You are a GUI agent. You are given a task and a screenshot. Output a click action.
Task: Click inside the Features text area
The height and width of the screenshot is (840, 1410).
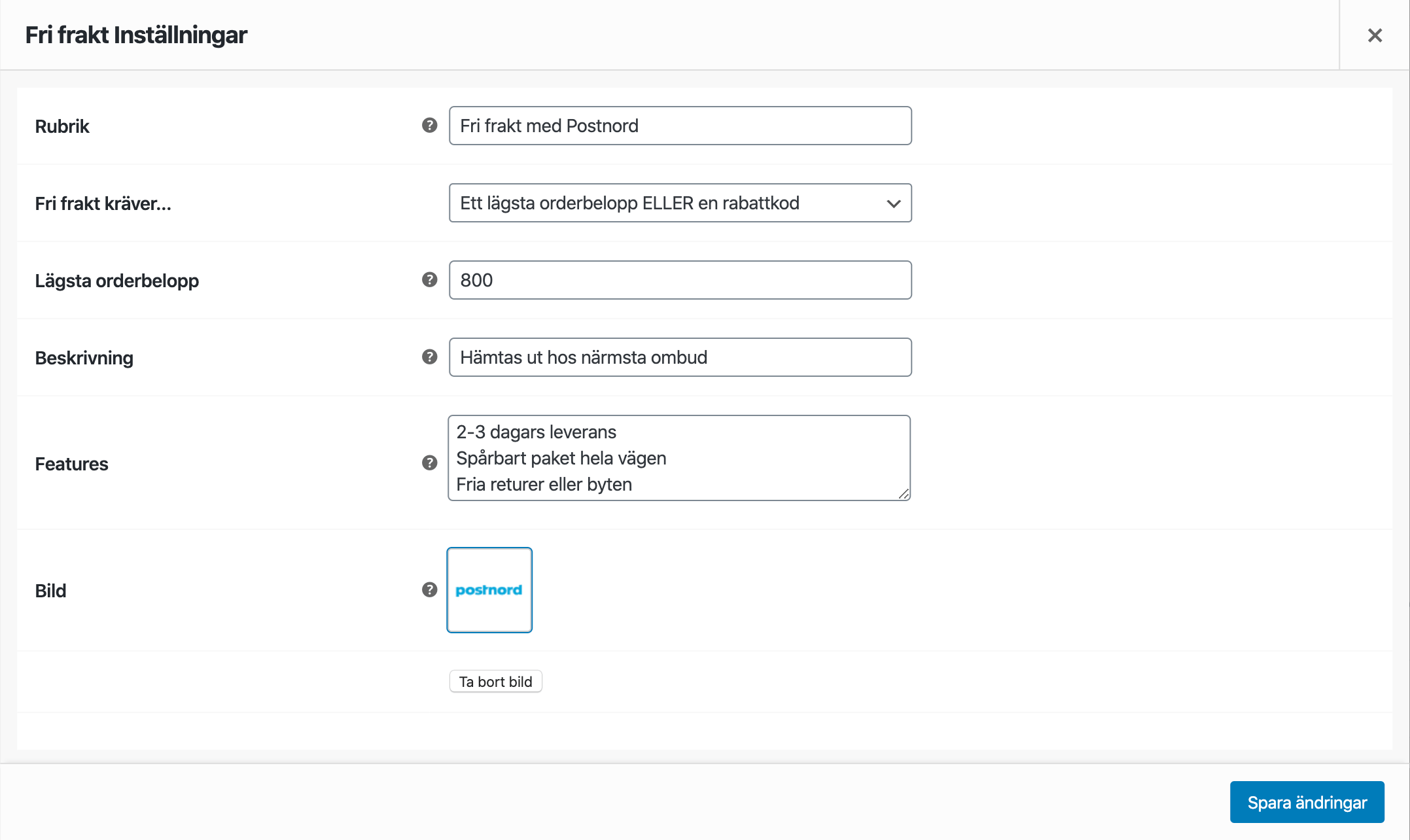click(x=679, y=458)
